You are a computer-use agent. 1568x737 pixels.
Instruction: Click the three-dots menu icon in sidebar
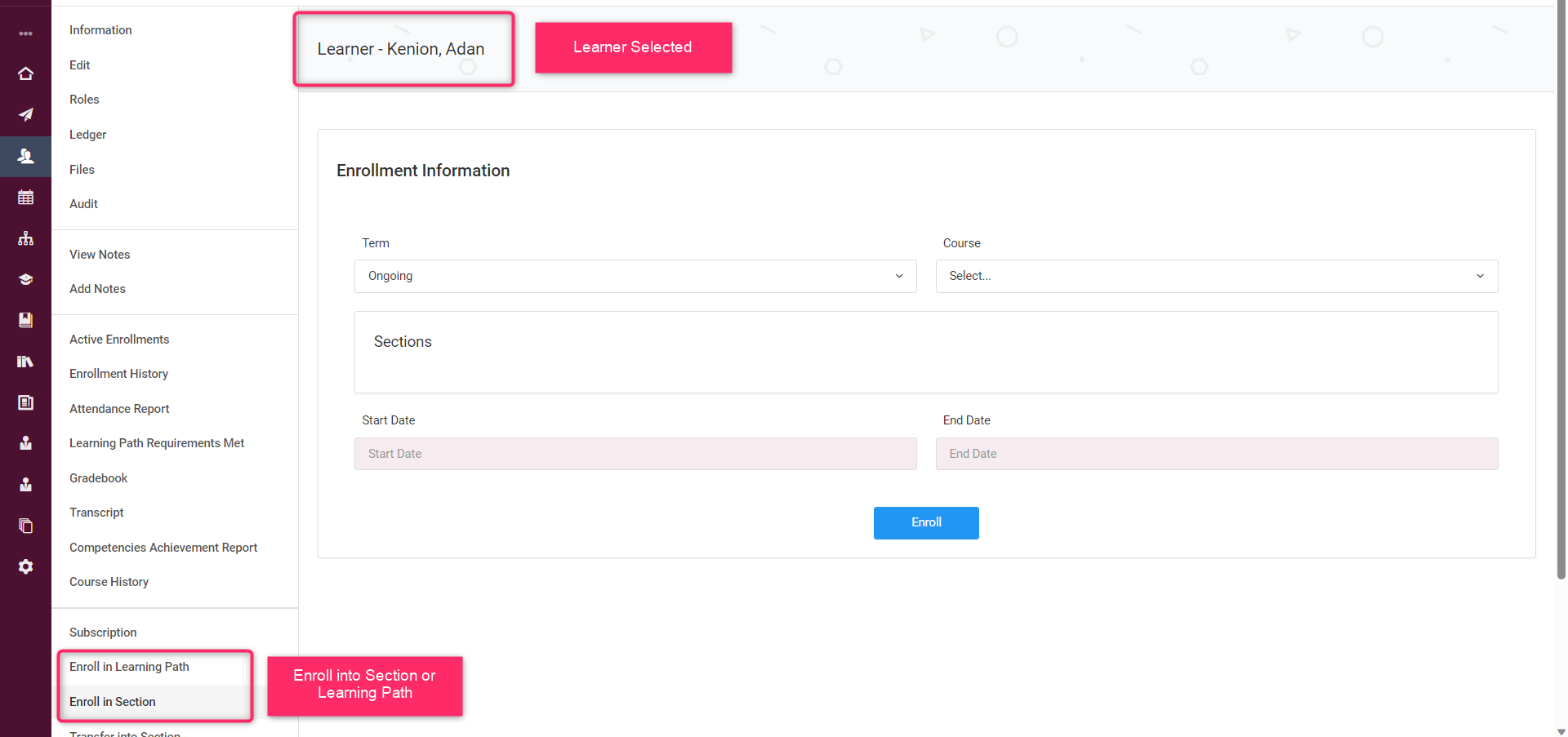[25, 33]
